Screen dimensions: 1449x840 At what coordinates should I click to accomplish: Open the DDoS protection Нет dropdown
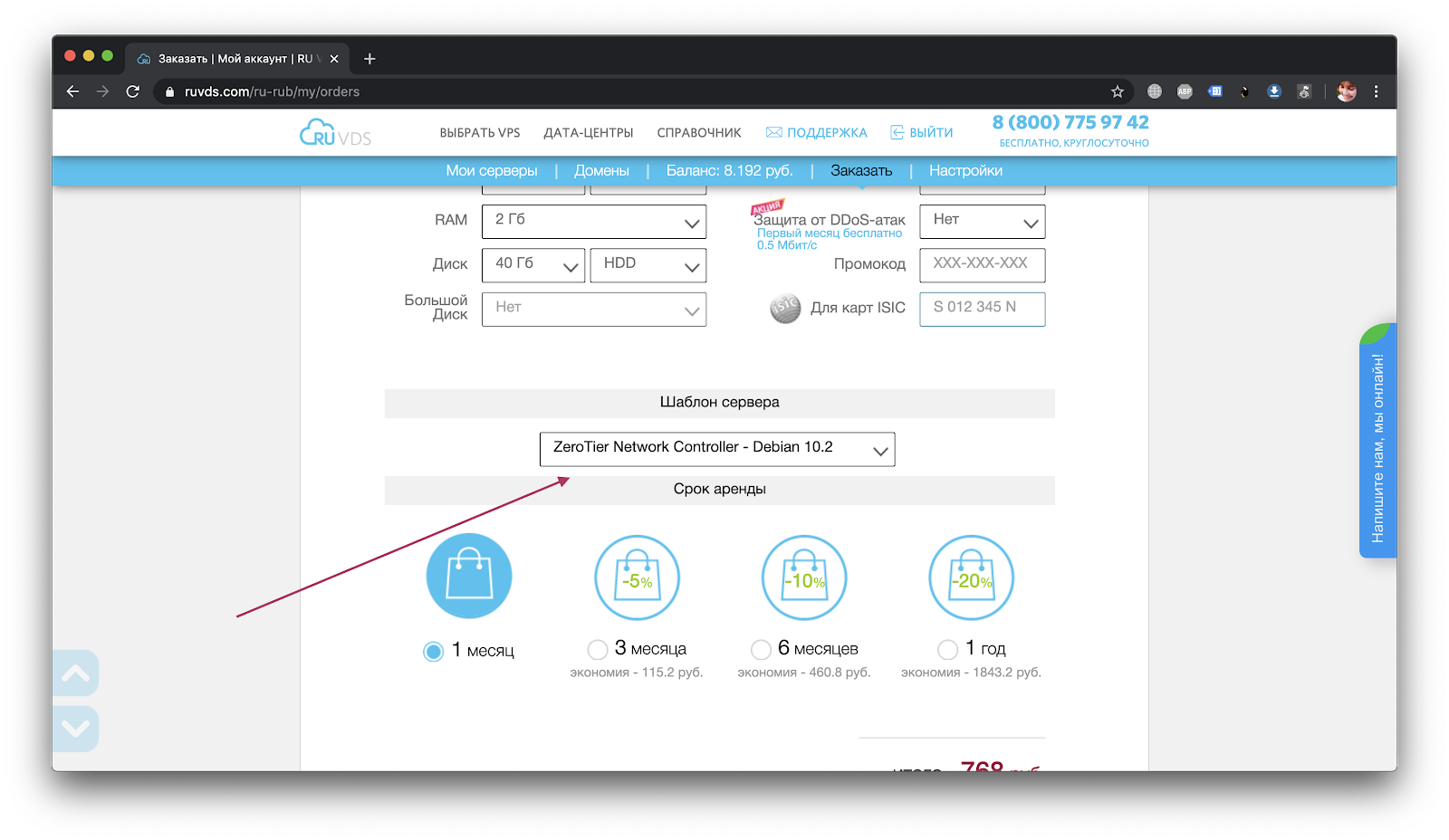click(x=983, y=222)
